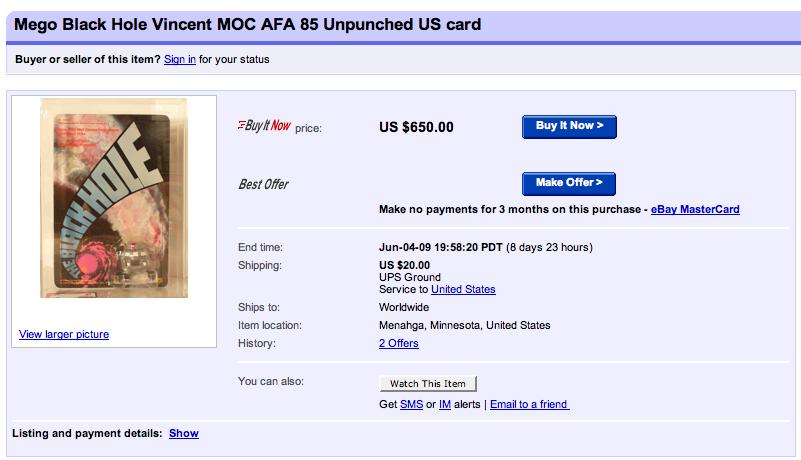This screenshot has width=801, height=460.
Task: Open the View larger picture link
Action: [x=64, y=334]
